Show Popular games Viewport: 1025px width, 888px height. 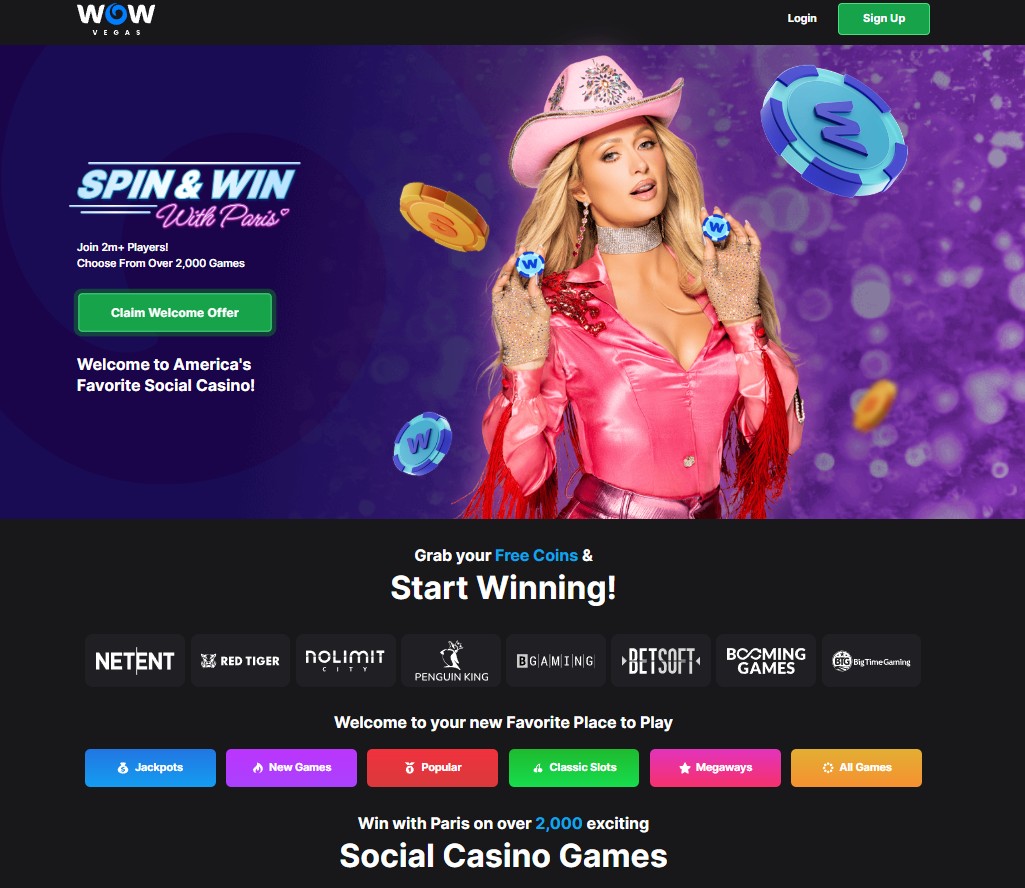432,768
